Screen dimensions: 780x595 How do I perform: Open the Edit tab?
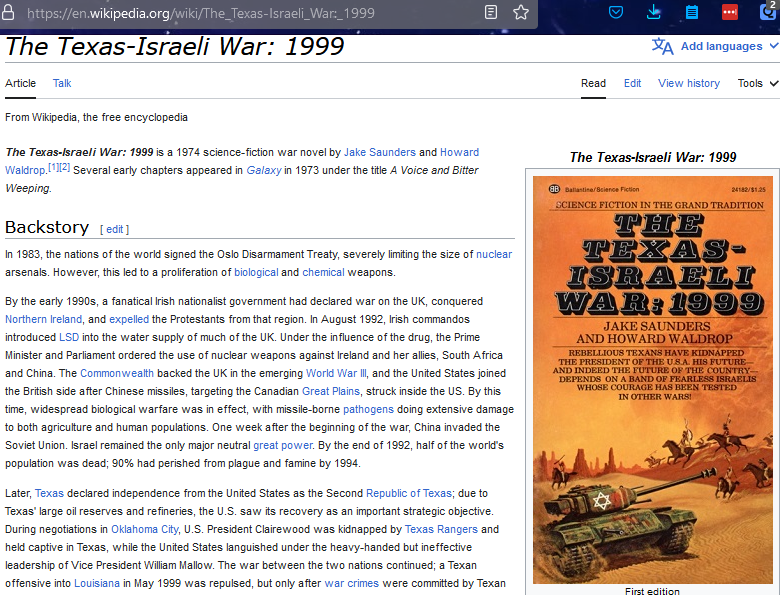(x=632, y=83)
